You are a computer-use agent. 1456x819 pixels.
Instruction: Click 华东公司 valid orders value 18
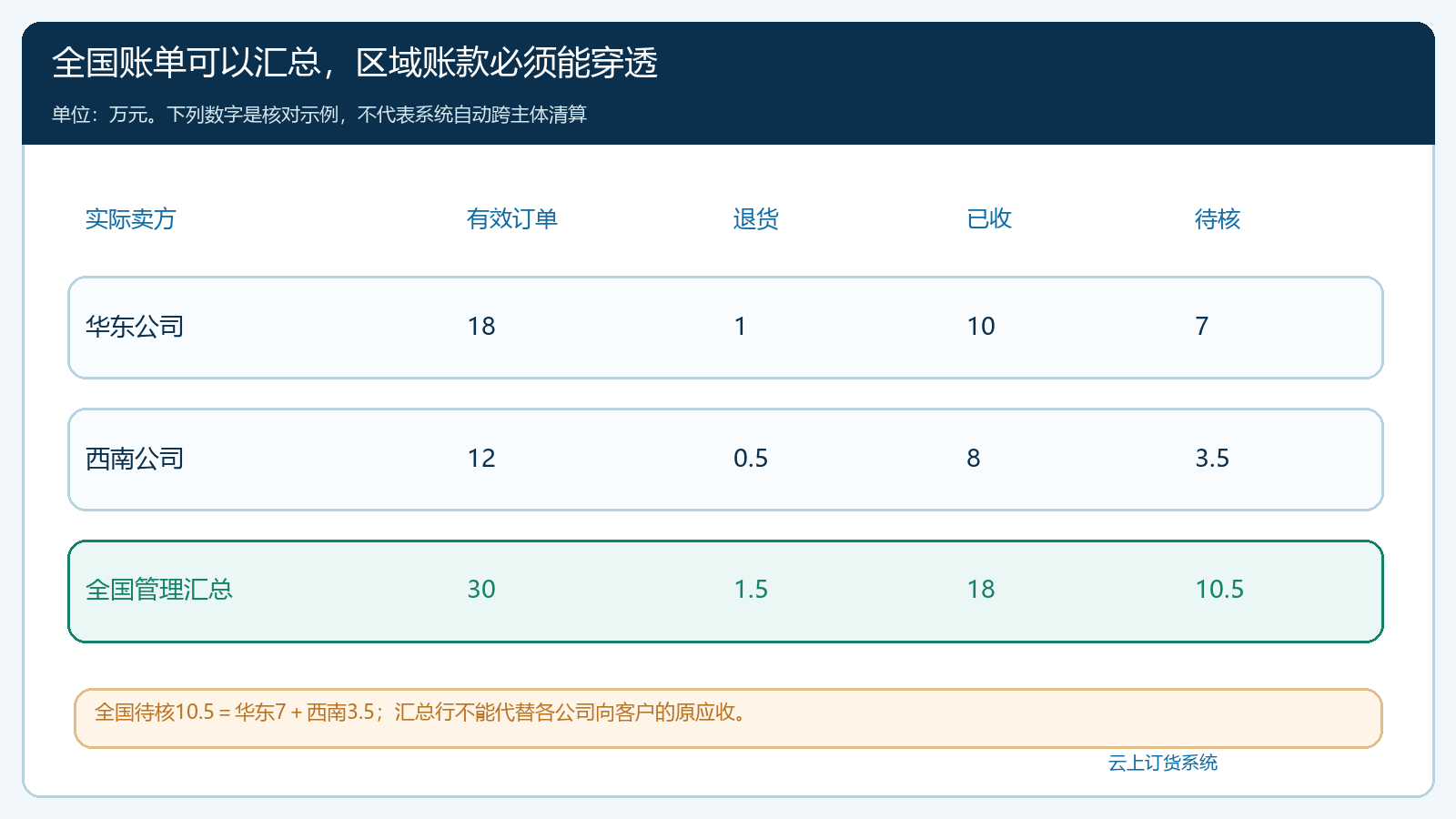[x=481, y=327]
